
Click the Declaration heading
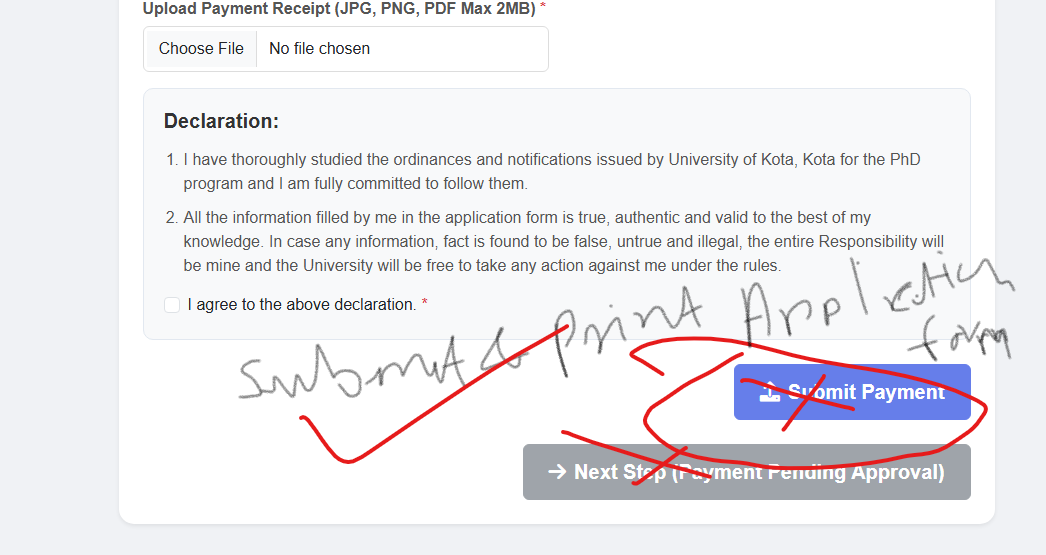pyautogui.click(x=221, y=121)
